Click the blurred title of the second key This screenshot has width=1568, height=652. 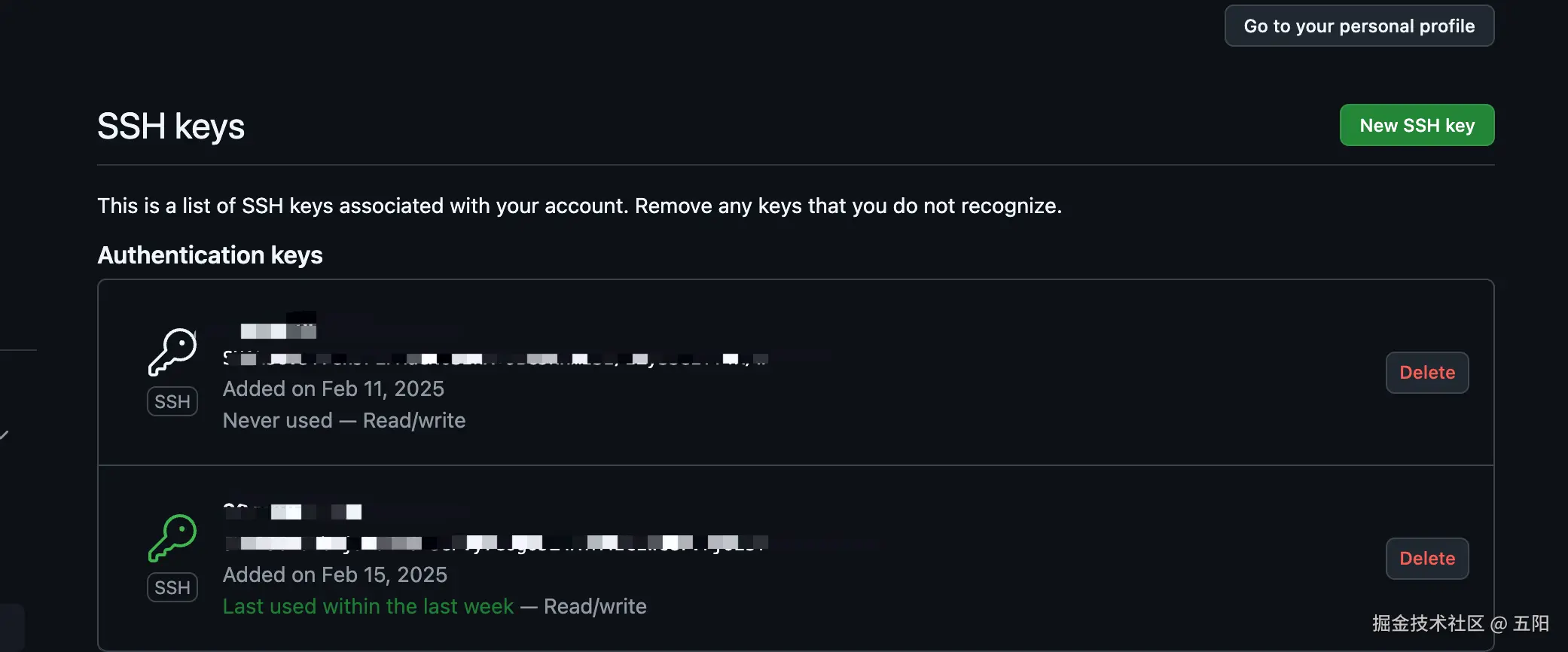(293, 512)
